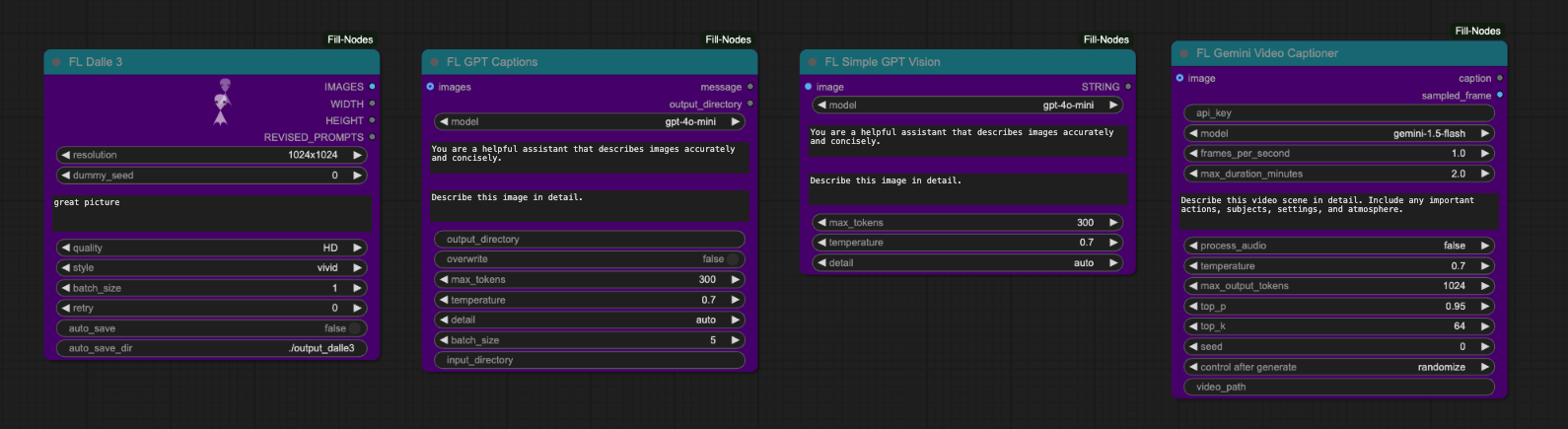Image resolution: width=1568 pixels, height=429 pixels.
Task: Increase batch_size arrow in FL GPT Captions
Action: (x=735, y=340)
